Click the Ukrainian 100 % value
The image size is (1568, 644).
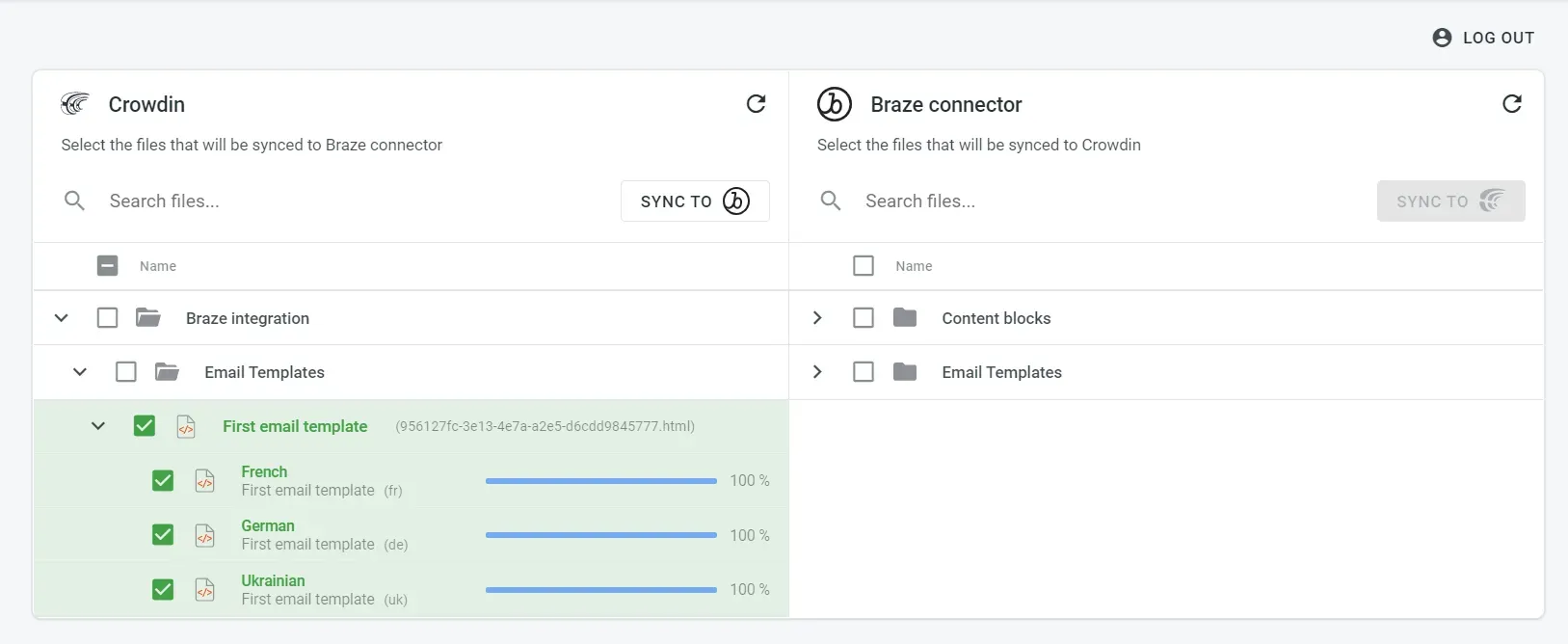[749, 589]
